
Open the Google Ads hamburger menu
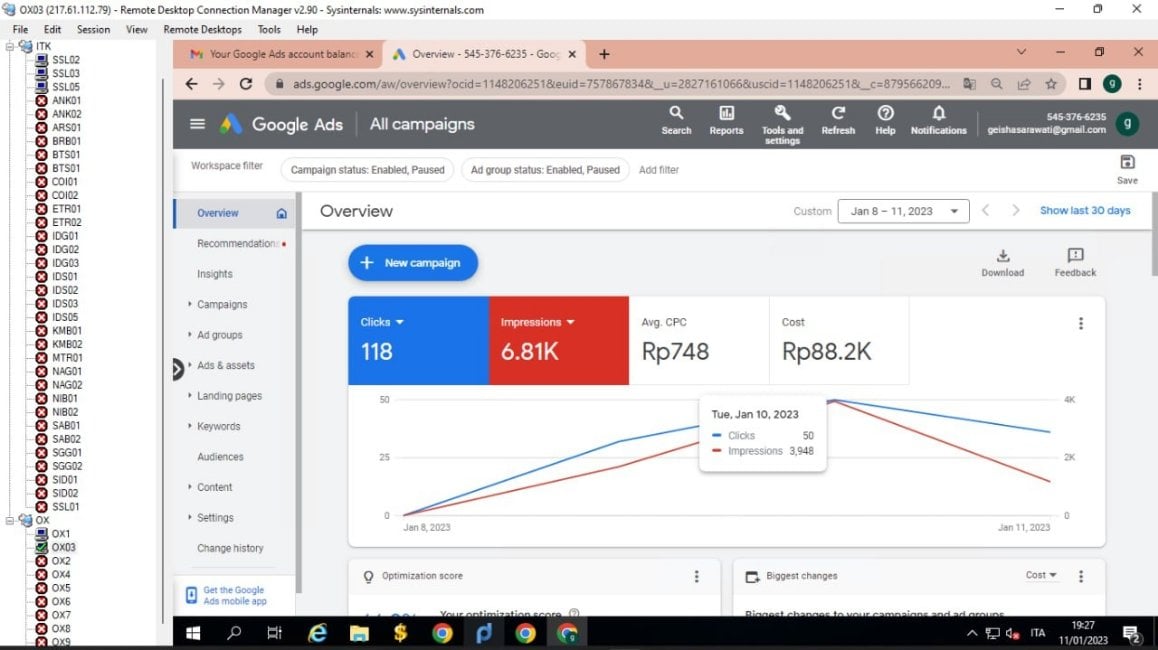pyautogui.click(x=197, y=124)
